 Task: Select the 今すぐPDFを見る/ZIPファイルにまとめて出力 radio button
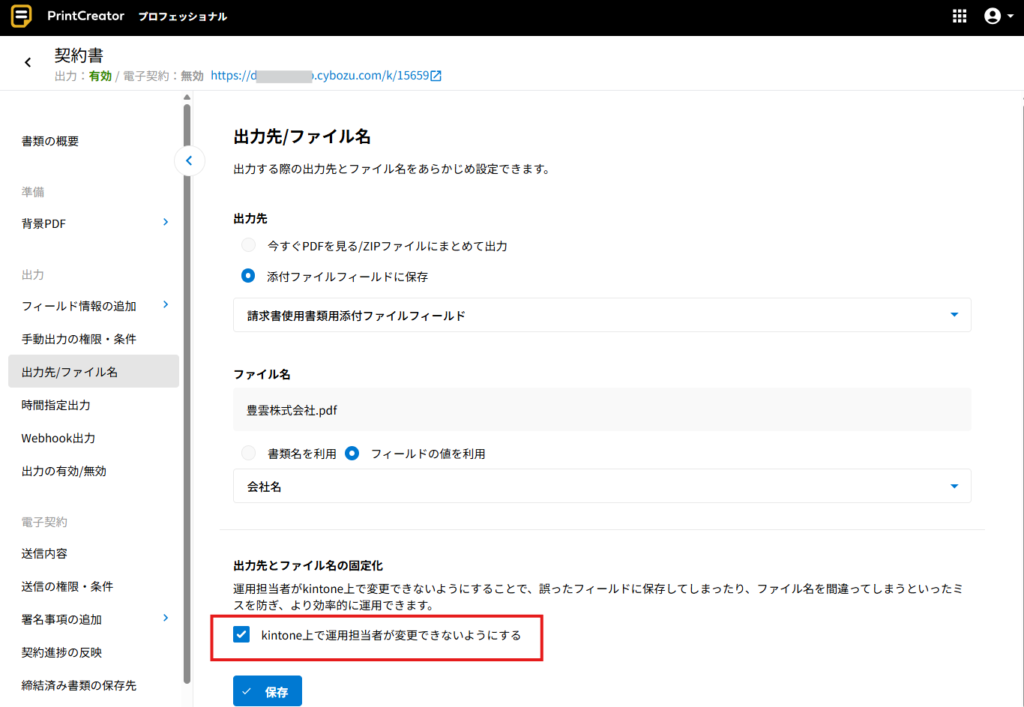click(x=248, y=245)
